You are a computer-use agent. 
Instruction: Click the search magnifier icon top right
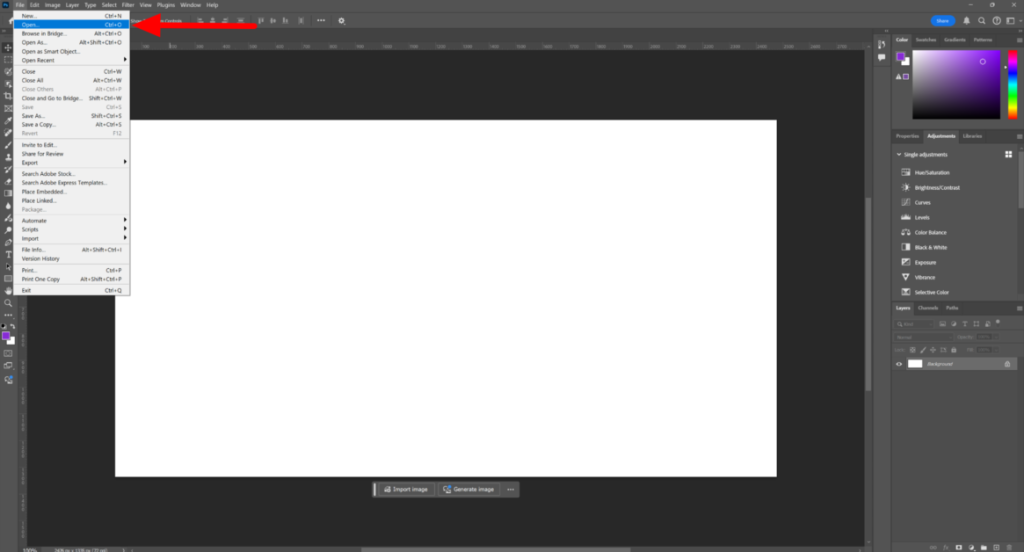click(x=982, y=21)
